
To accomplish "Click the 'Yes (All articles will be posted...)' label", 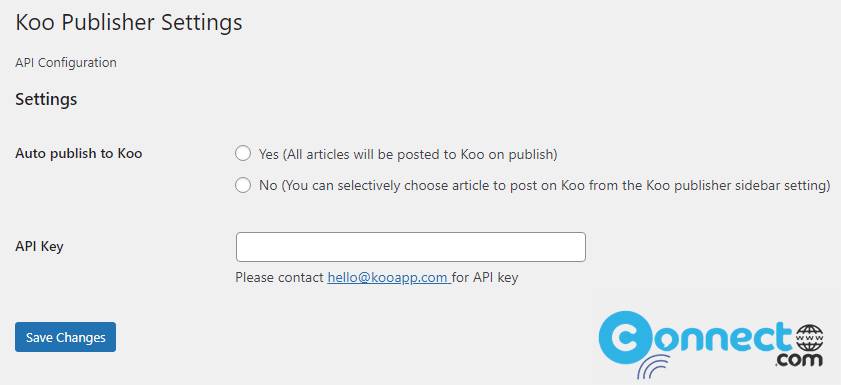I will (408, 154).
